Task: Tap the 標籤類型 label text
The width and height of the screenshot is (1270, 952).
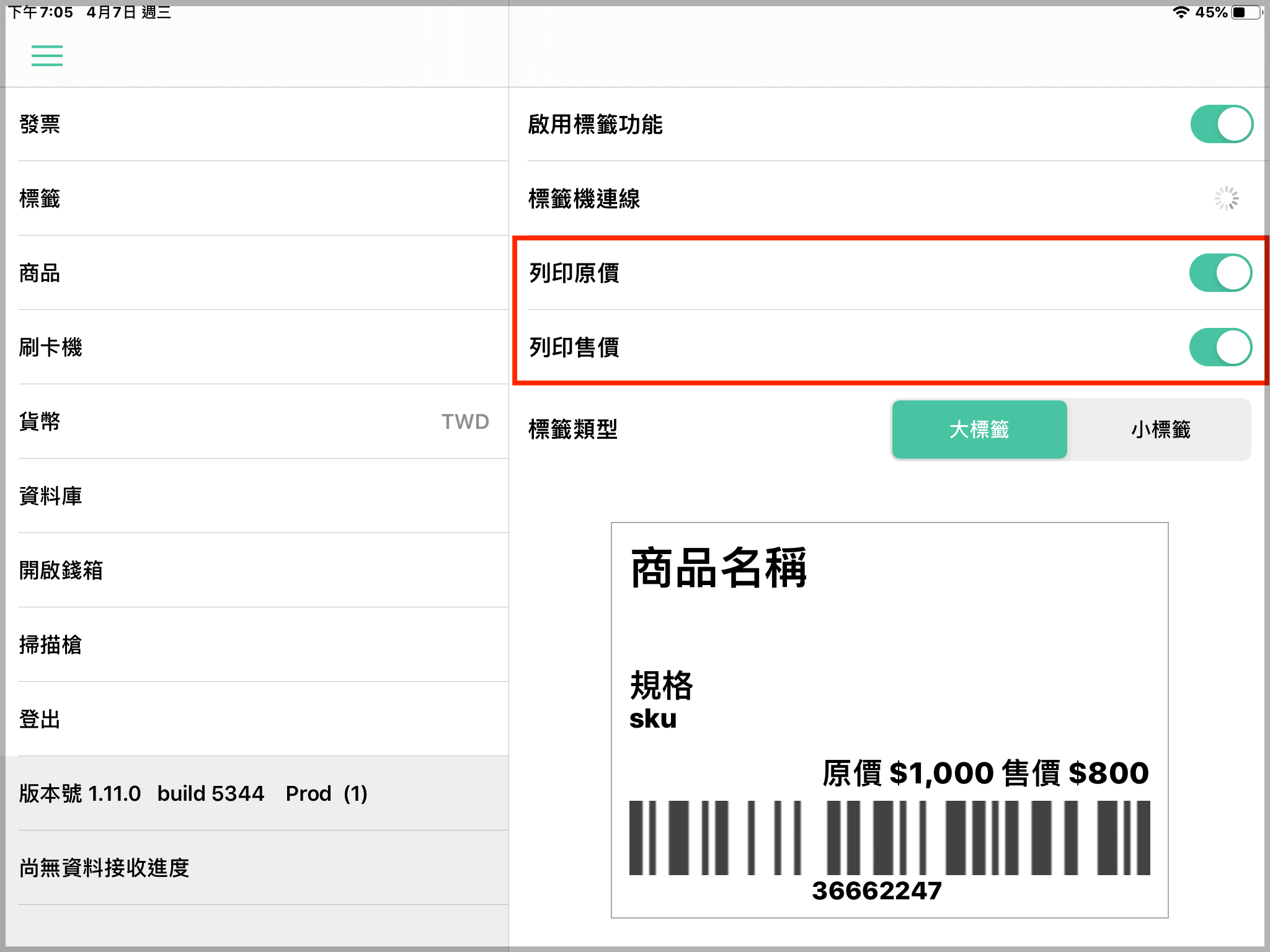Action: click(573, 429)
